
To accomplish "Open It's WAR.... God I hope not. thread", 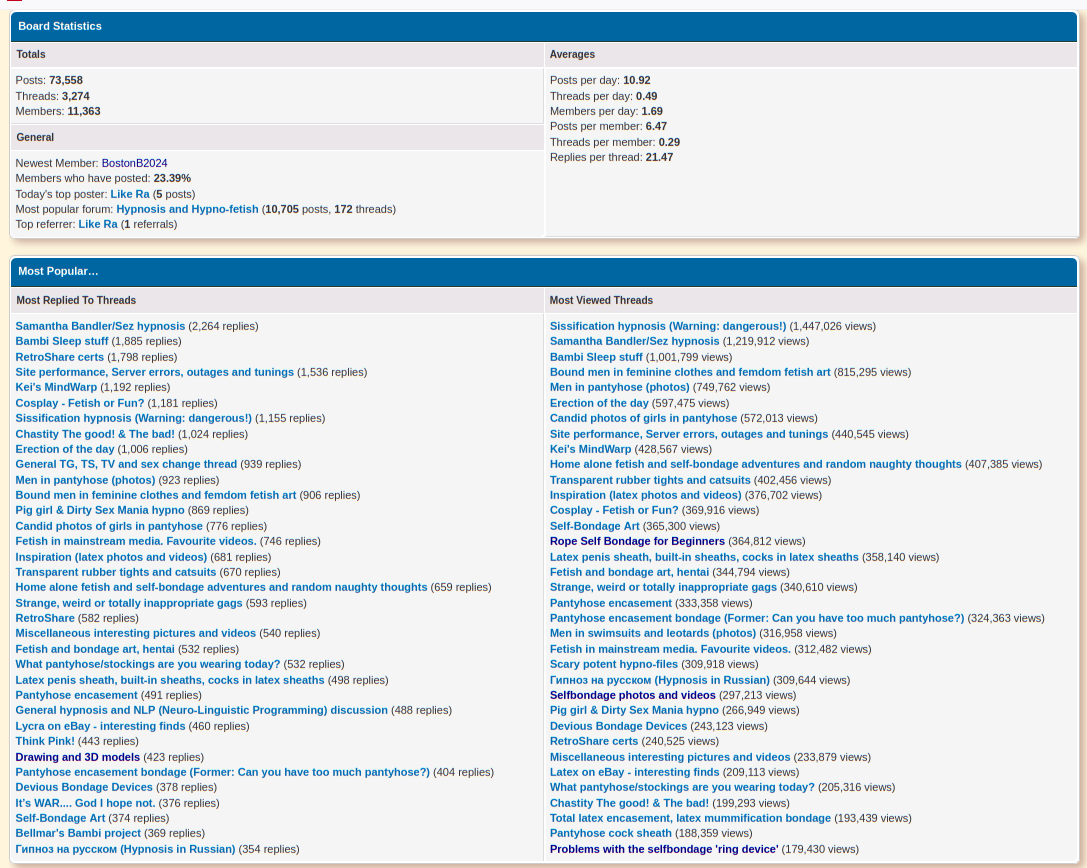I will point(86,803).
